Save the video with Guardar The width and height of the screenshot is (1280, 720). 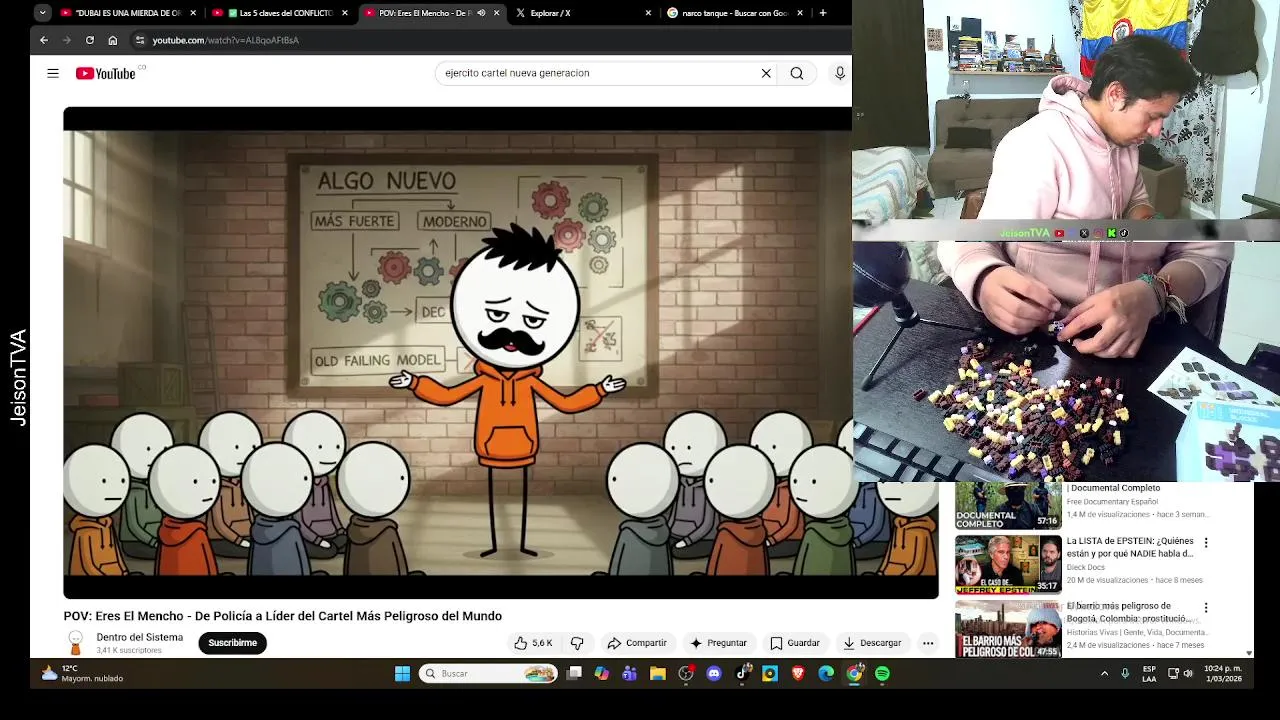(795, 643)
